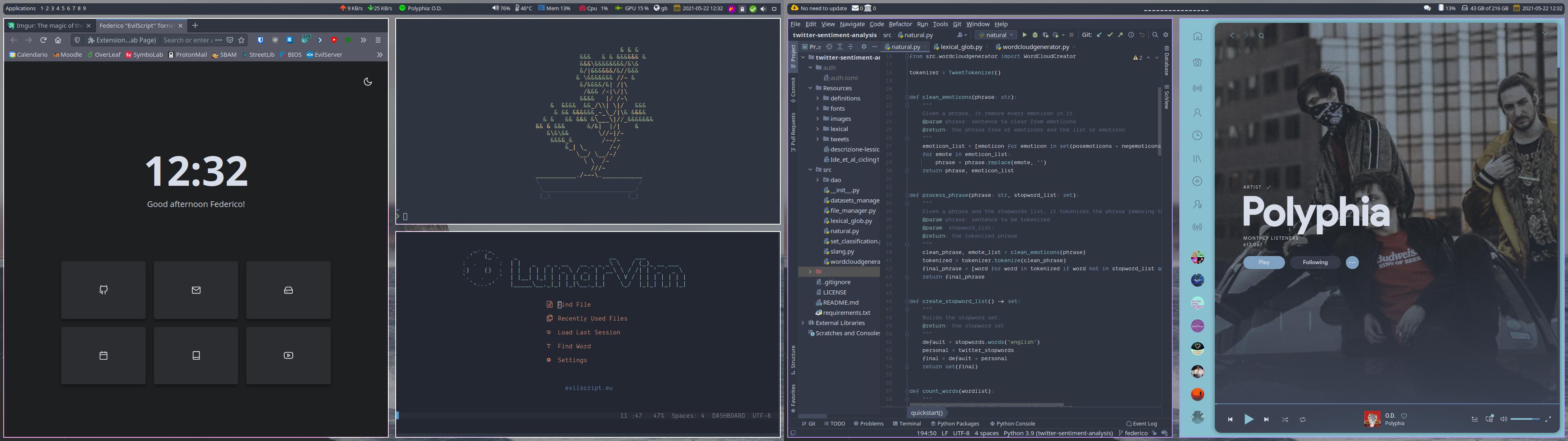Screen dimensions: 1568x441
Task: Click Git commit checkmark icon
Action: pyautogui.click(x=1110, y=36)
